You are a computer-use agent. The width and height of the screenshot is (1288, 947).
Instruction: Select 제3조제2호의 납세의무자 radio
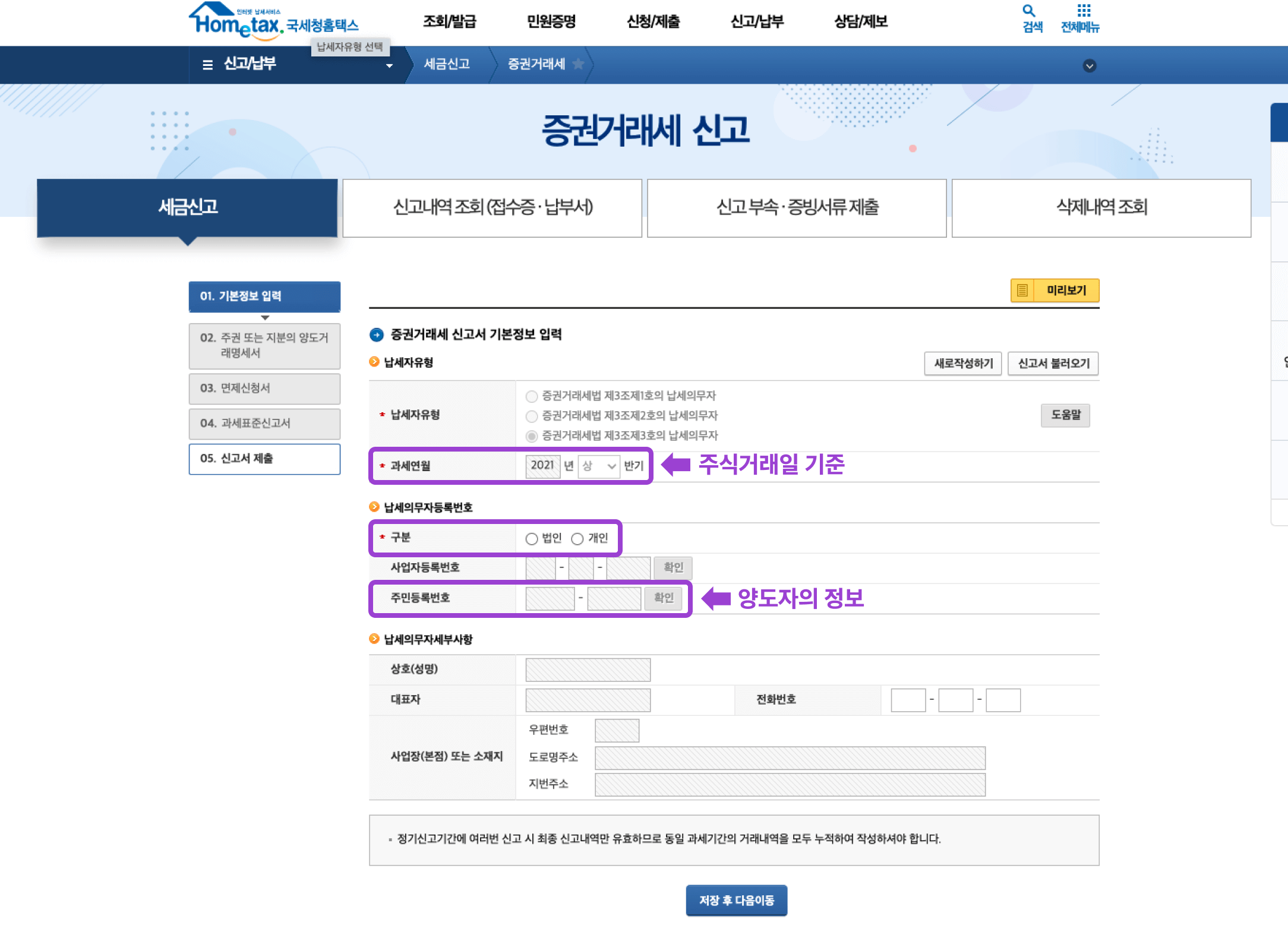tap(532, 416)
